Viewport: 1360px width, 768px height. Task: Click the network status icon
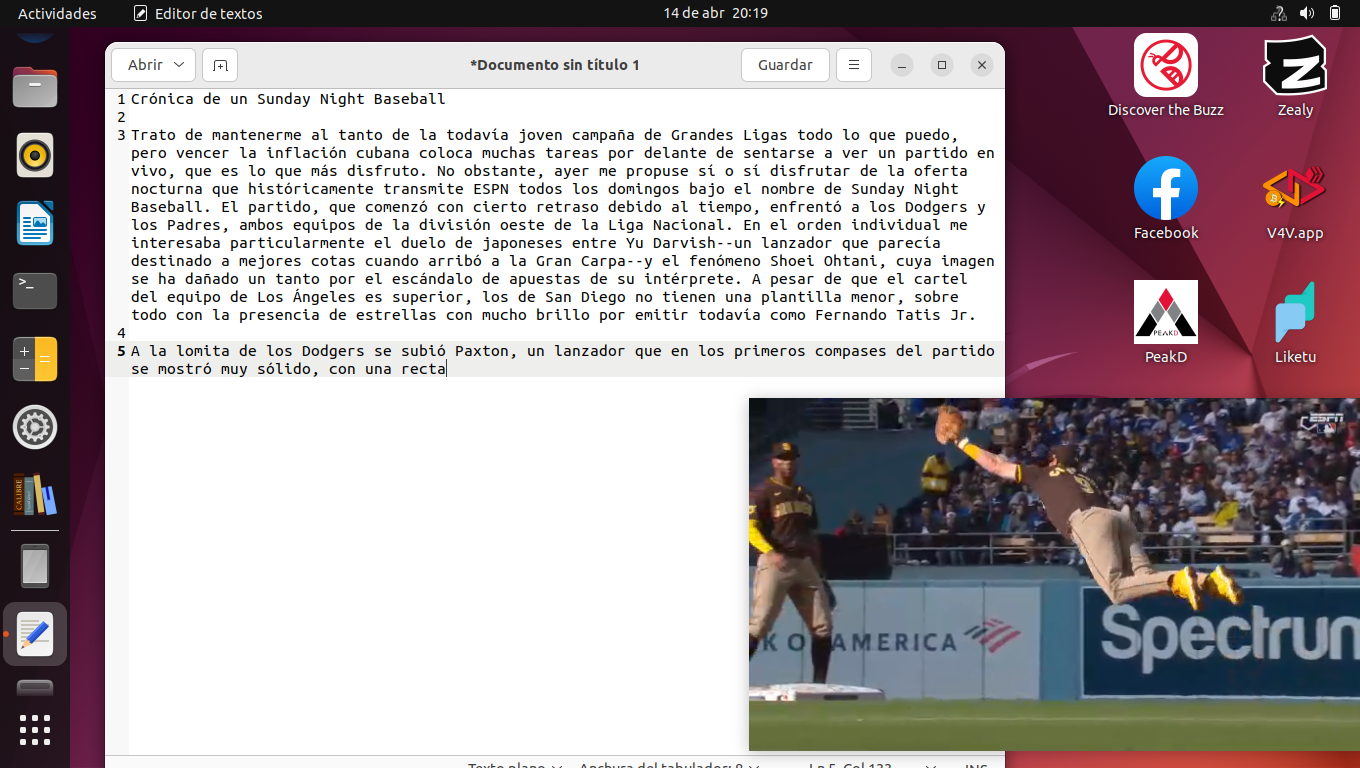click(1278, 13)
